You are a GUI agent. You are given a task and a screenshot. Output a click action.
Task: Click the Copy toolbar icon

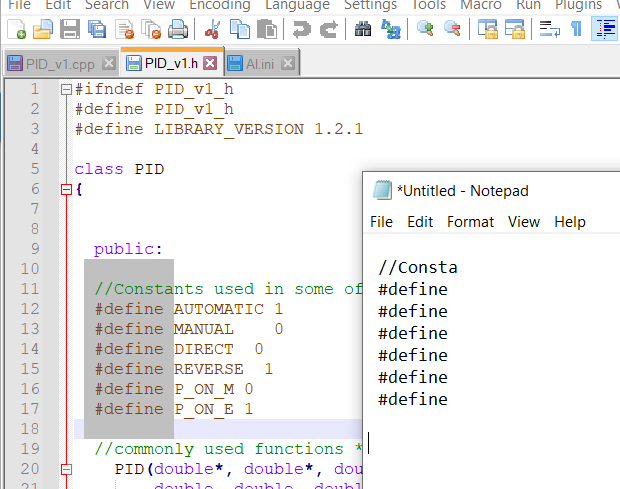(240, 30)
